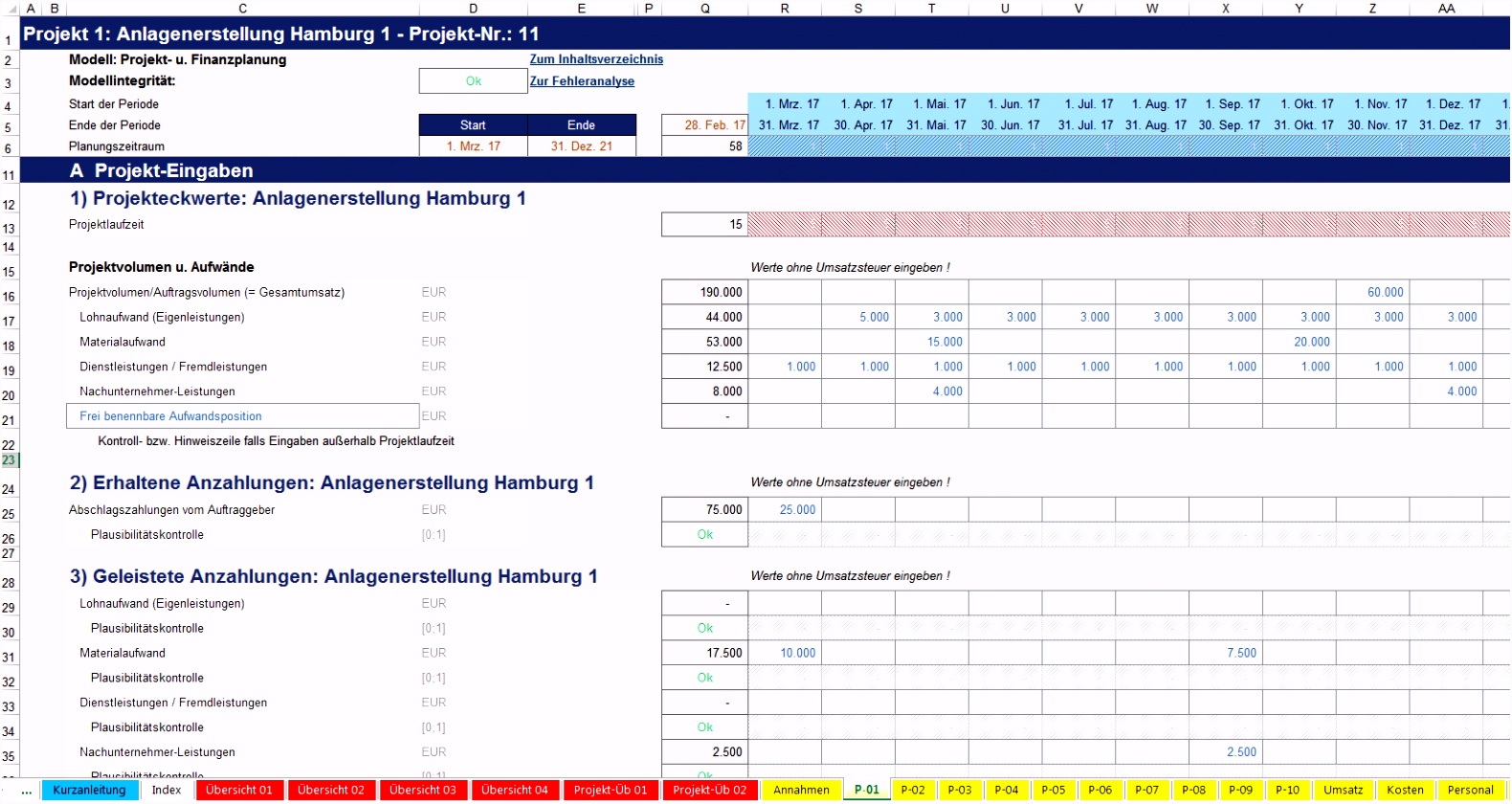Open the P-10 sheet tab
The width and height of the screenshot is (1512, 804).
click(1288, 790)
